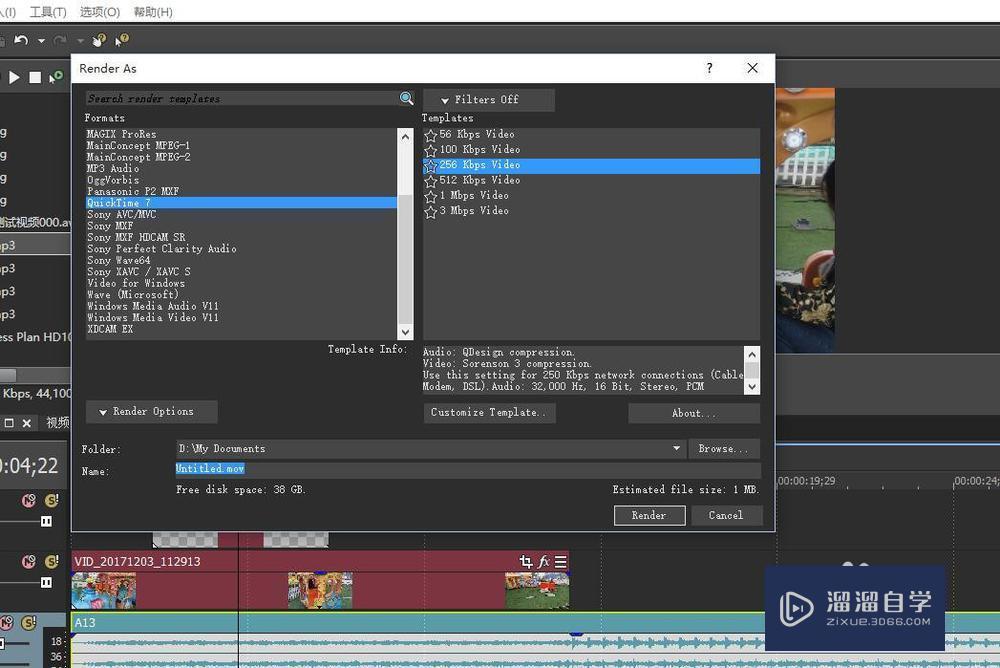Select the Sony AVC/MVC format

click(241, 214)
